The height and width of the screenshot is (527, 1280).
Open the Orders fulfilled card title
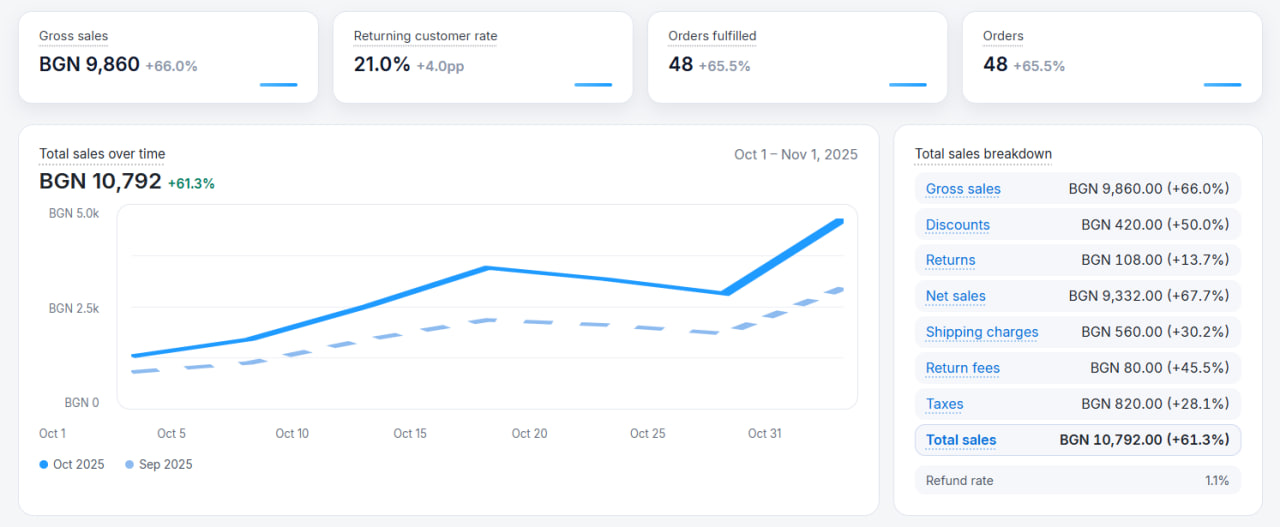click(x=712, y=36)
